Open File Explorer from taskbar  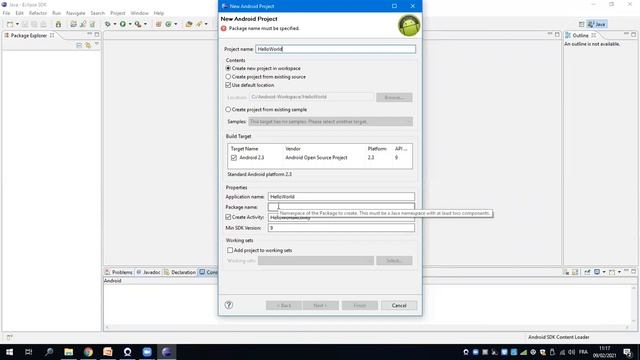pos(69,352)
